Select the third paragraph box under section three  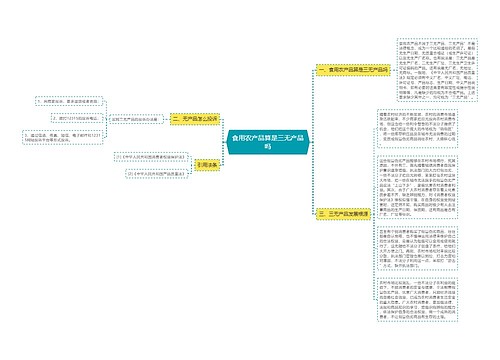coord(417,248)
